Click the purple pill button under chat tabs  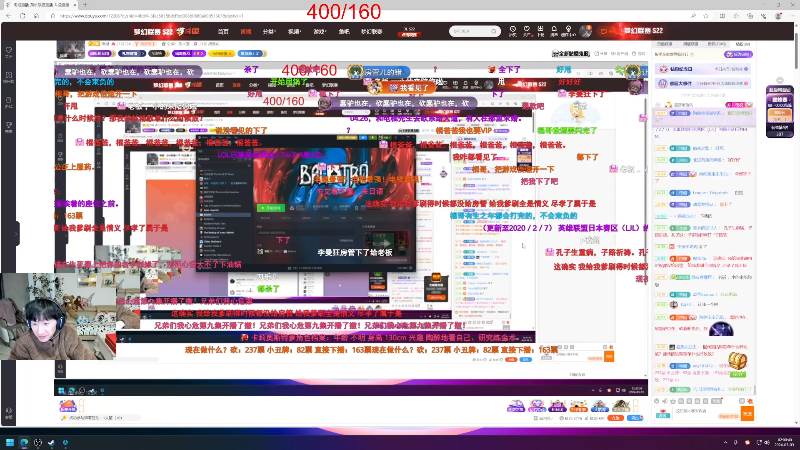[x=738, y=54]
